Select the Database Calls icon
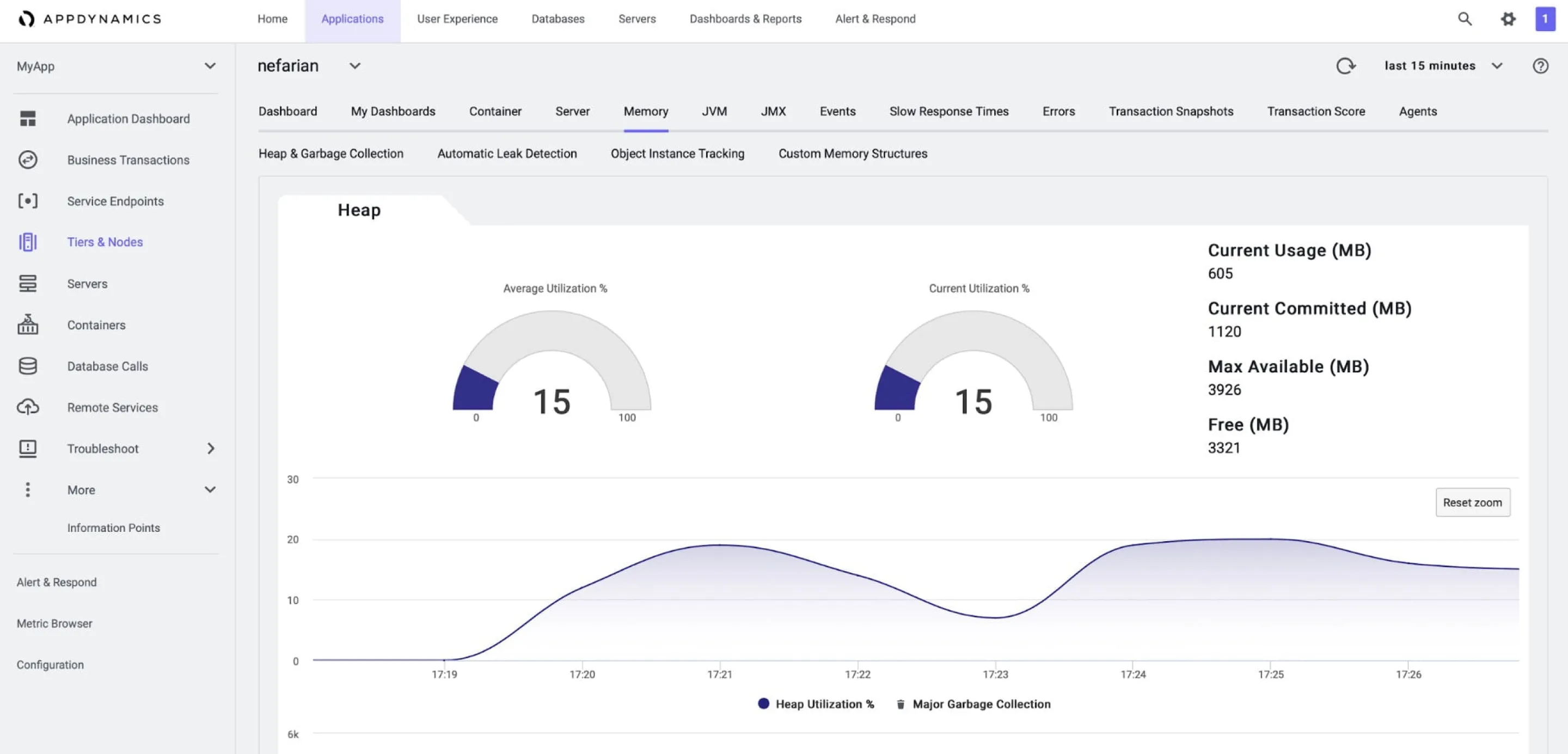The image size is (1568, 754). point(28,366)
